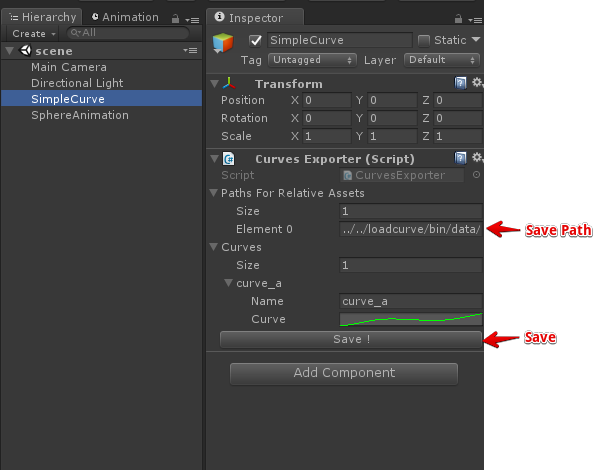Edit the SimpleCurve object name field
Viewport: 599px width, 470px height.
coord(340,40)
